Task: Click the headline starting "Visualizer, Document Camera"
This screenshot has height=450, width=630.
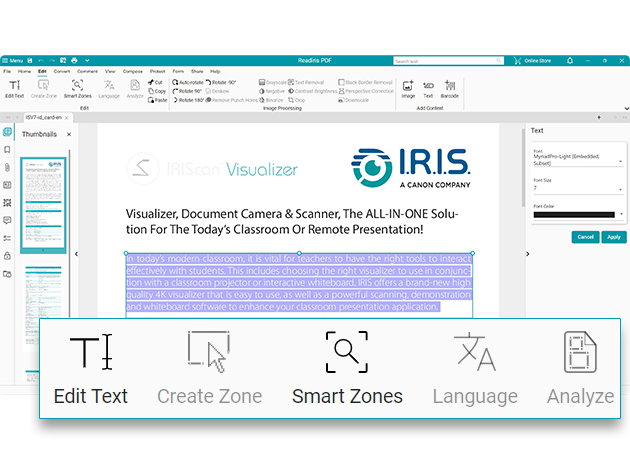Action: coord(292,221)
